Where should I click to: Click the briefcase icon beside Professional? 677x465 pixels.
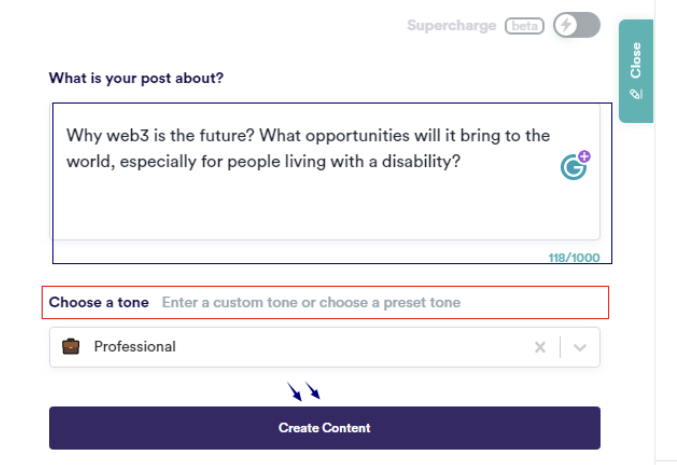tap(71, 347)
